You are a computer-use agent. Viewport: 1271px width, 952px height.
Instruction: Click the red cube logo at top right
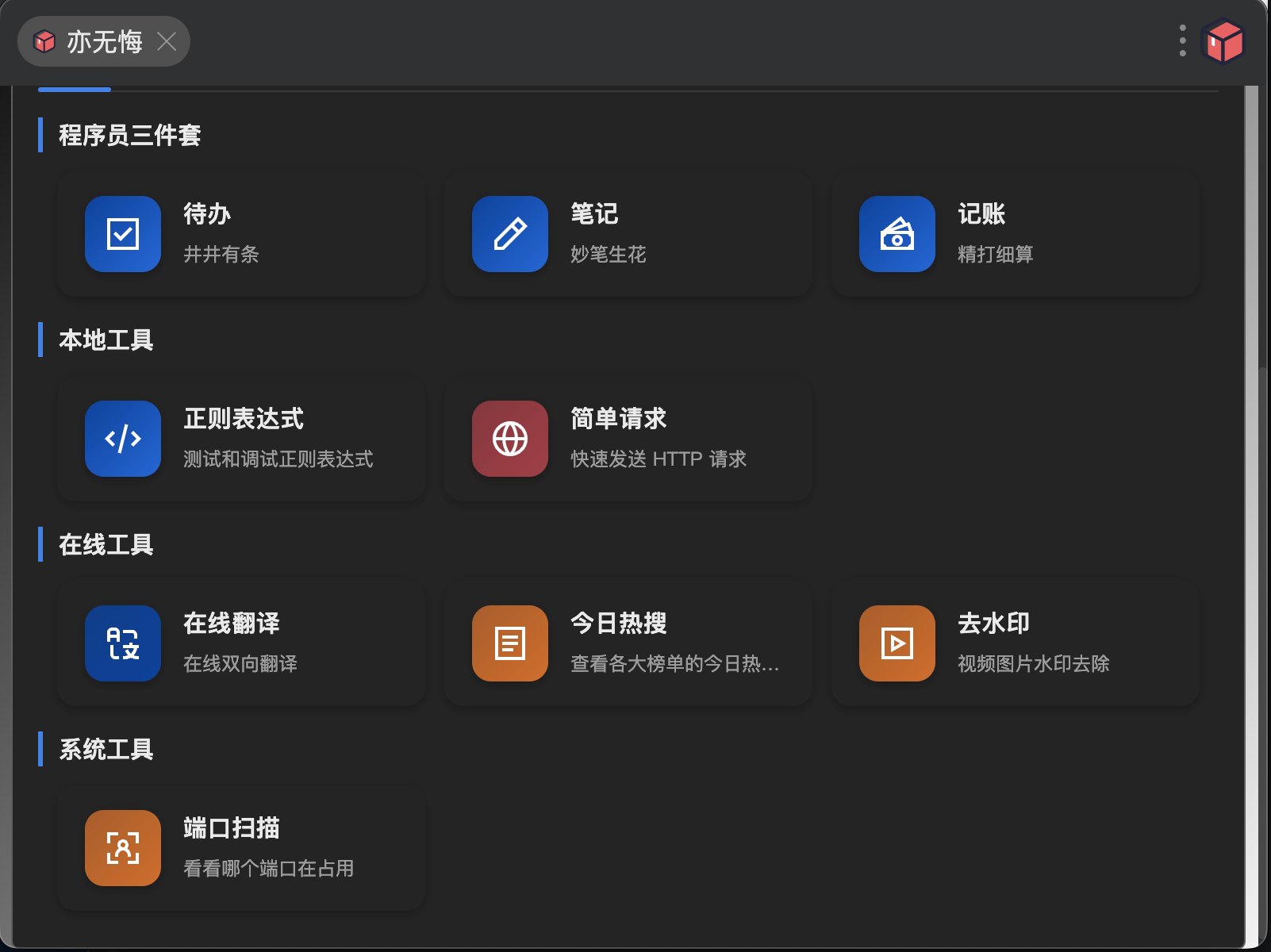1223,41
